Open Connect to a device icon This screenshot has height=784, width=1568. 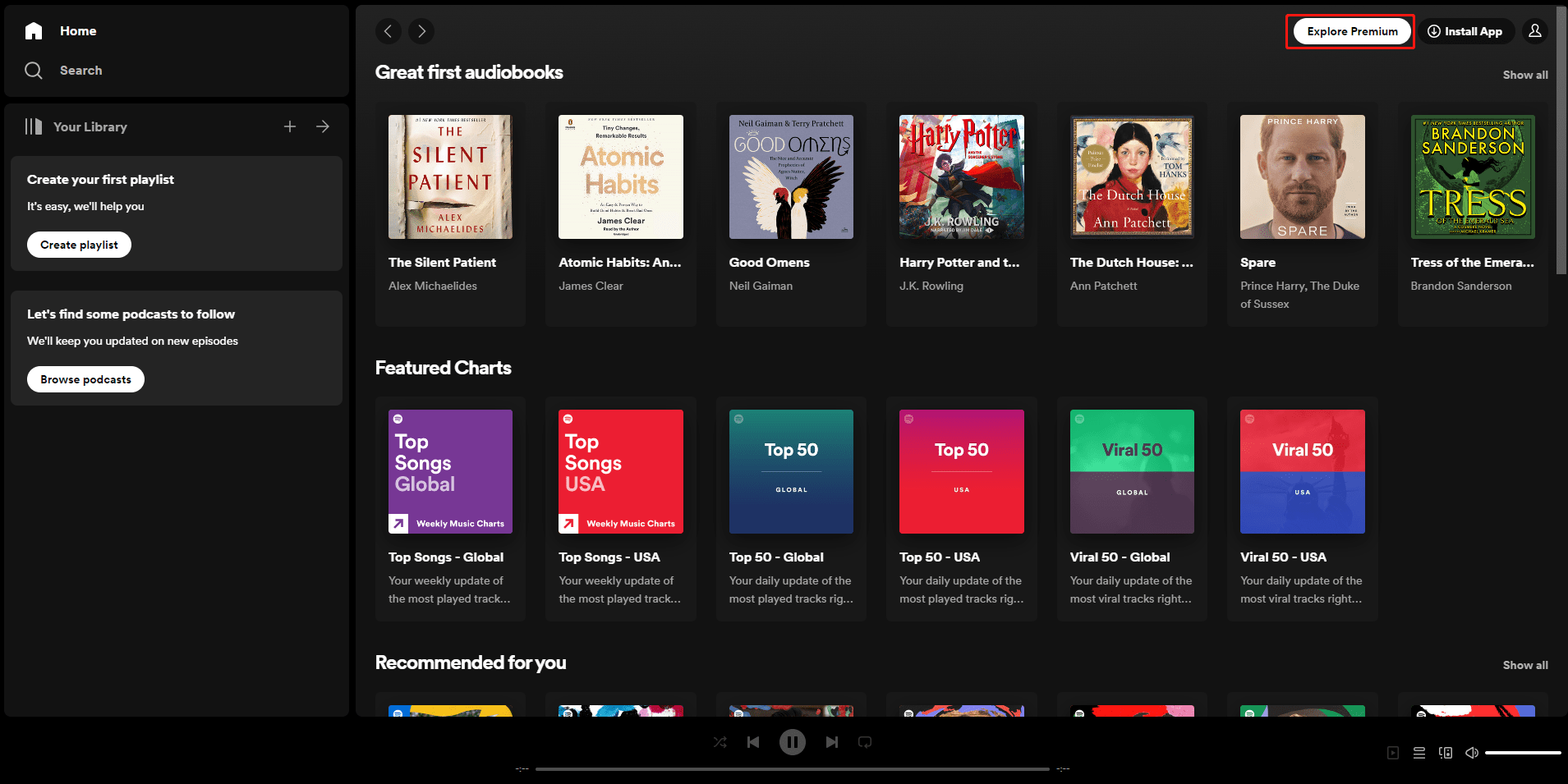coord(1446,753)
